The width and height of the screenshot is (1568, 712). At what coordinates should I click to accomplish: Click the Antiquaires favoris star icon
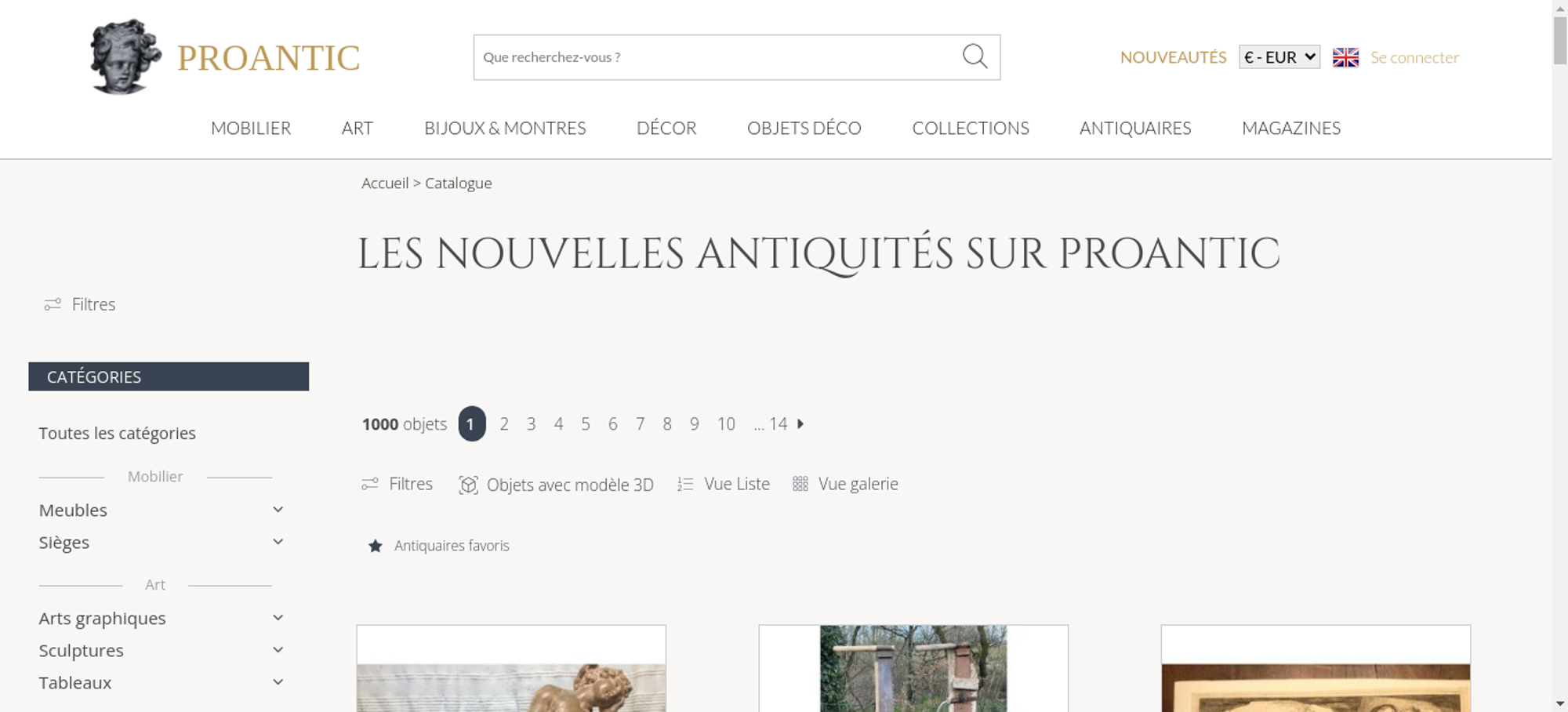(376, 546)
